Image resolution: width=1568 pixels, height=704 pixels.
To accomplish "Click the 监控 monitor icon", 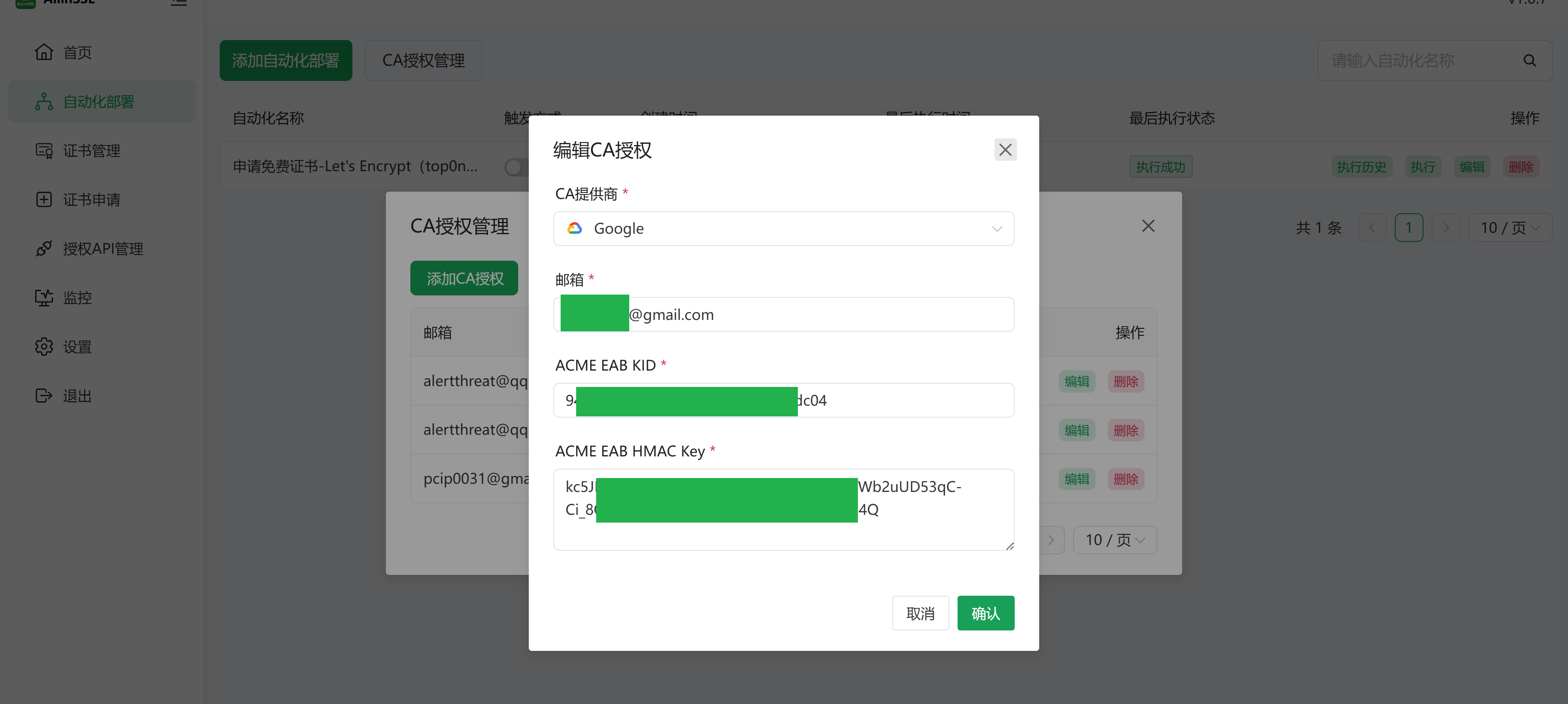I will click(x=44, y=298).
